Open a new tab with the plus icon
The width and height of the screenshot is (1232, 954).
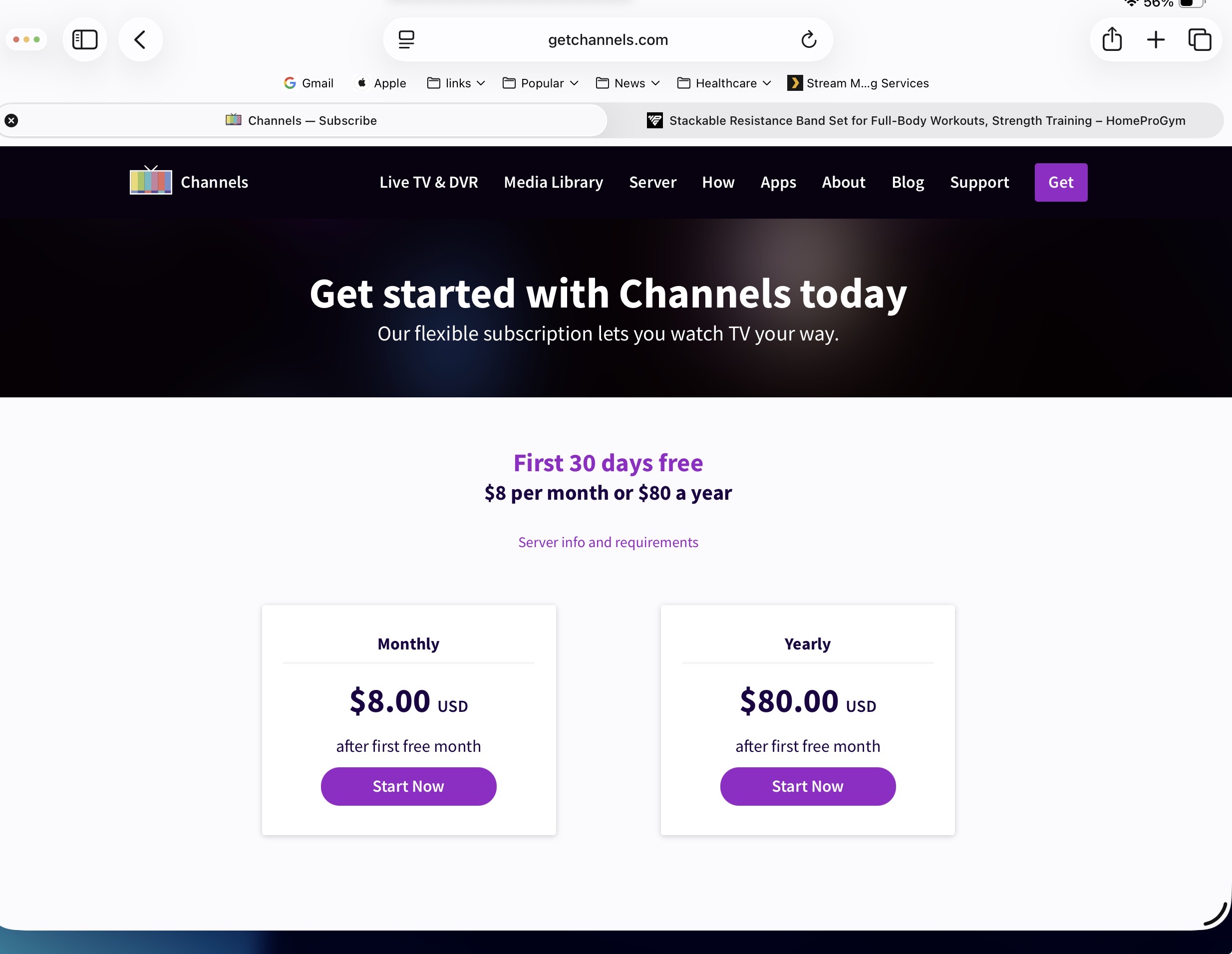coord(1155,39)
